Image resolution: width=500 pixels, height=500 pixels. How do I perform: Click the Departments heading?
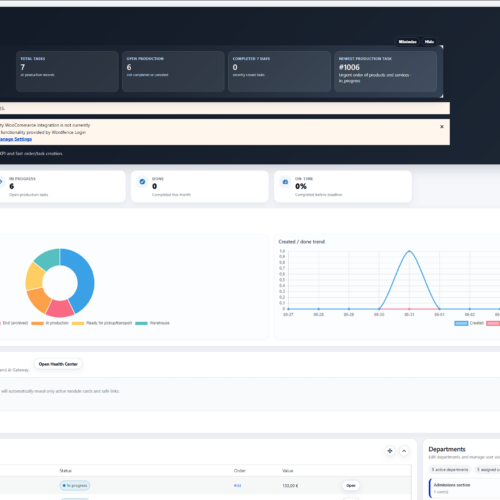pos(447,449)
